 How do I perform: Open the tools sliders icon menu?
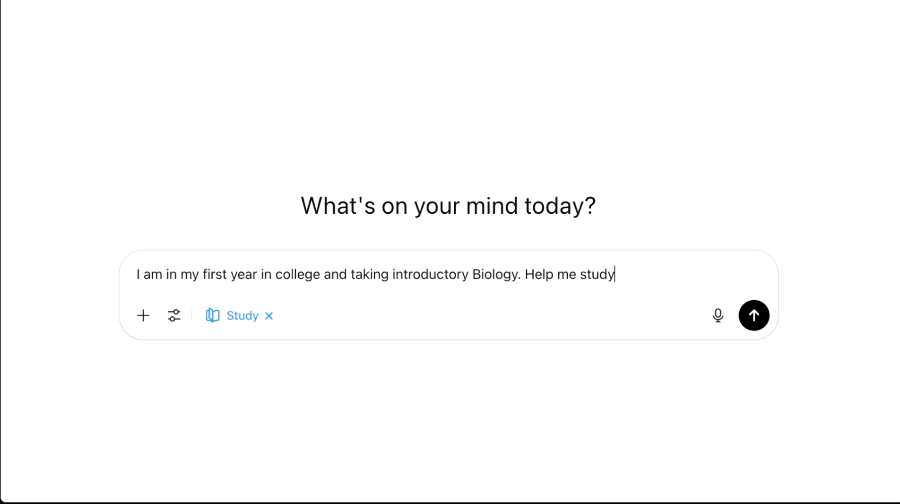[174, 315]
